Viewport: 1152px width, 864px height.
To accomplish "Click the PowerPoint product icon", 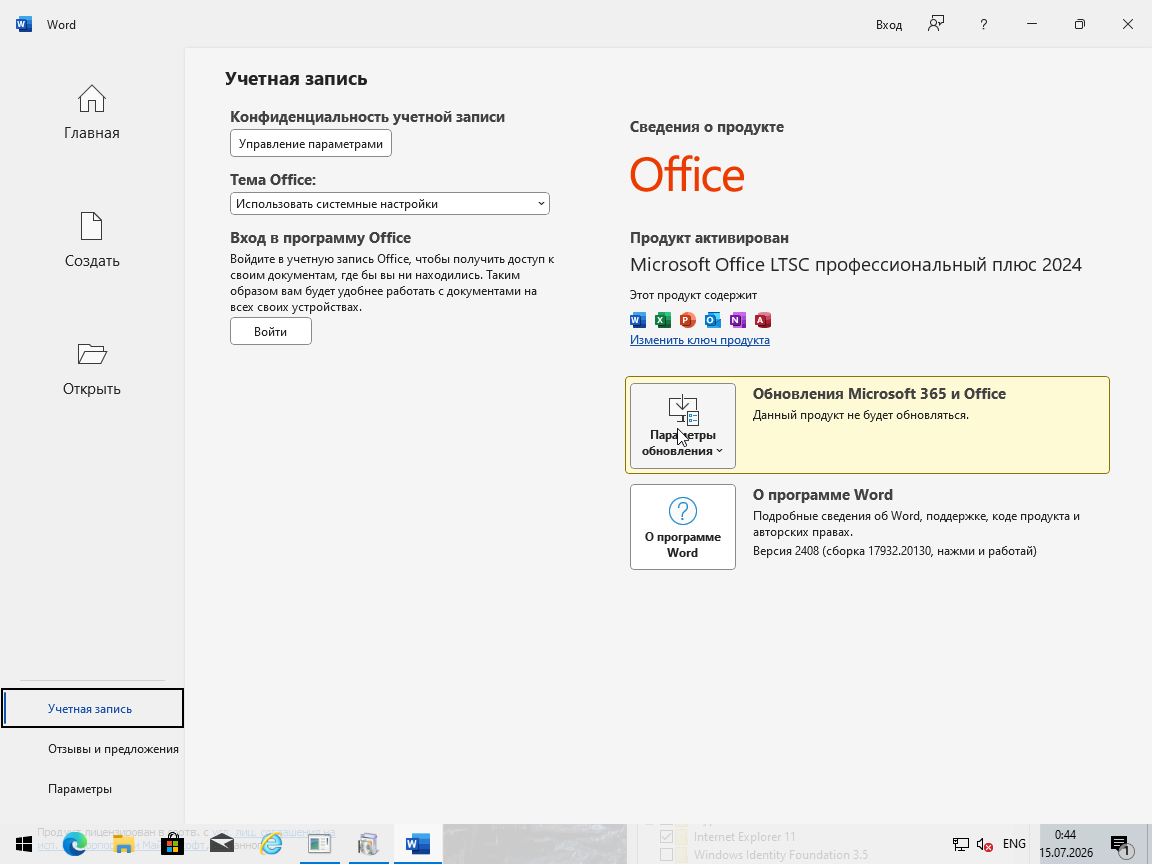I will click(x=688, y=320).
